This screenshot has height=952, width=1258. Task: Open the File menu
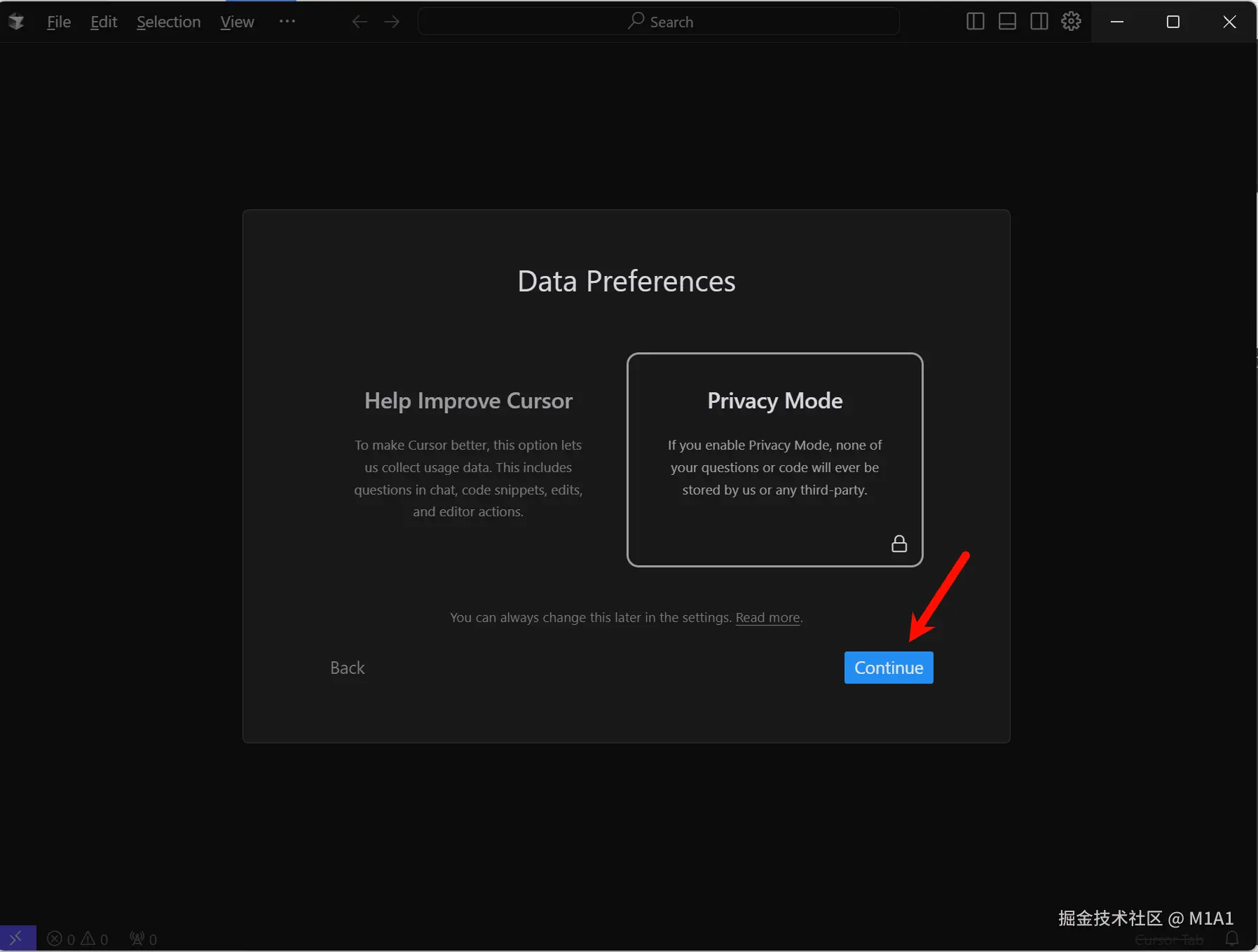click(59, 22)
